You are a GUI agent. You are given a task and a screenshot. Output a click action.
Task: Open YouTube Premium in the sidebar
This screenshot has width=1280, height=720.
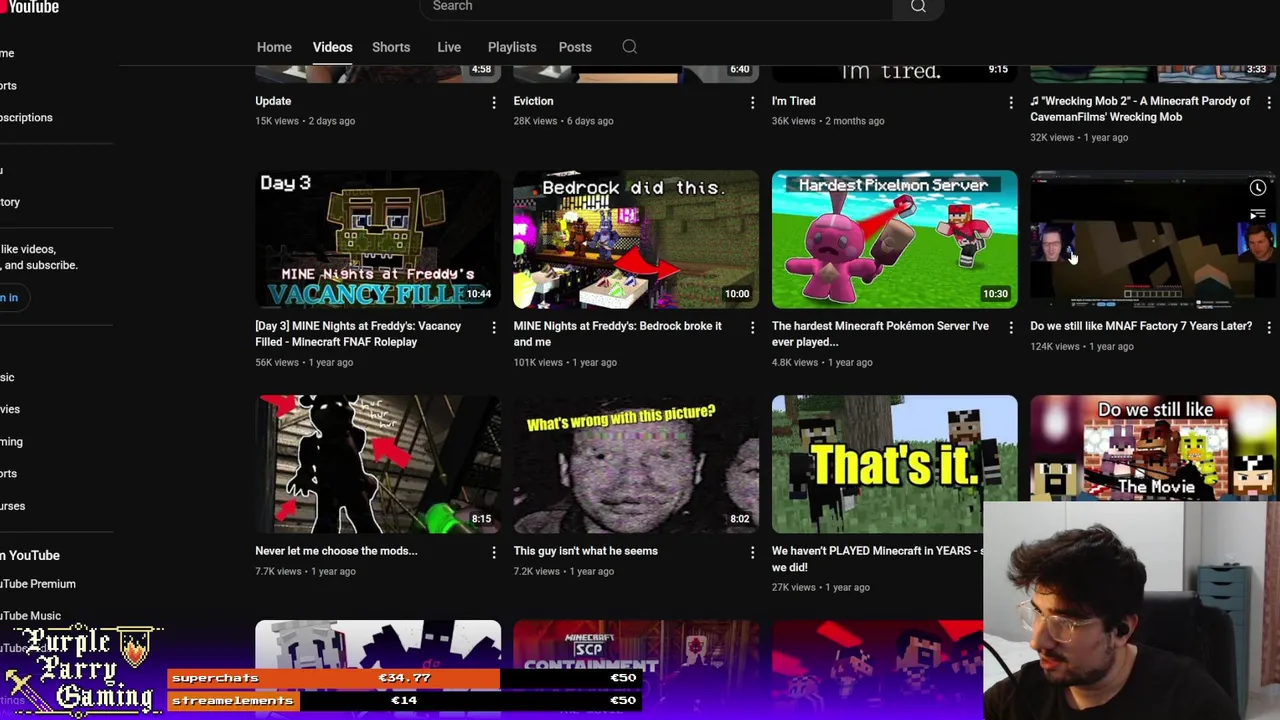[38, 584]
